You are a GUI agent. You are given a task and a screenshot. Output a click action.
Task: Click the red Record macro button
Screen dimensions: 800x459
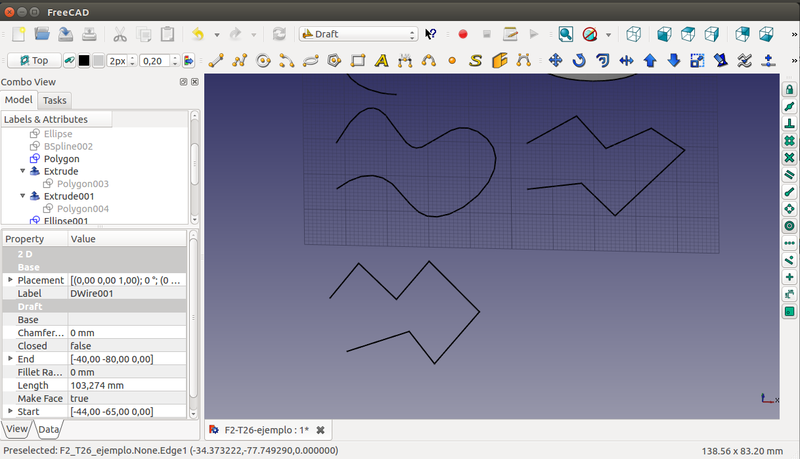click(x=463, y=34)
